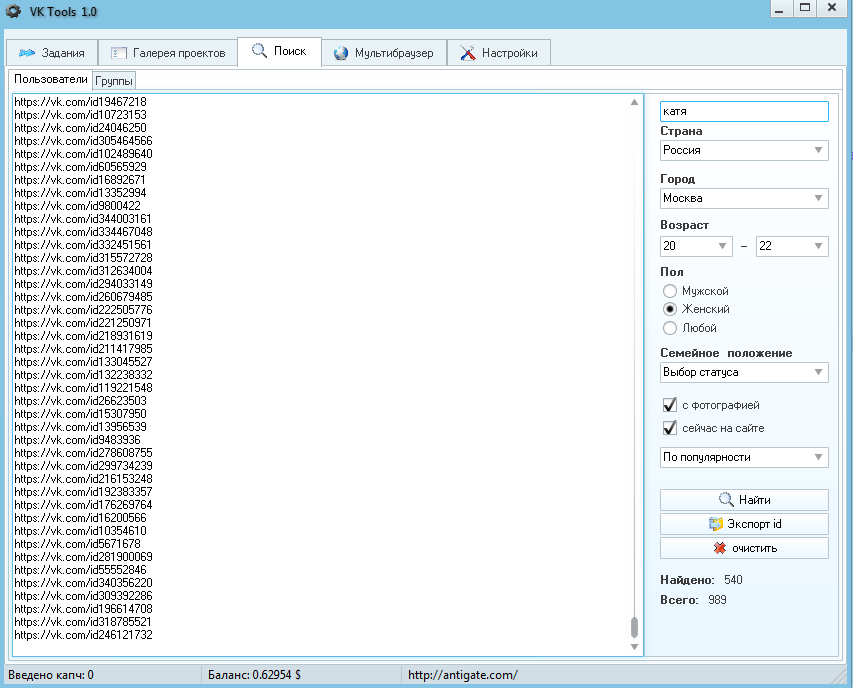Click the results list scrollbar down arrow

pyautogui.click(x=634, y=647)
